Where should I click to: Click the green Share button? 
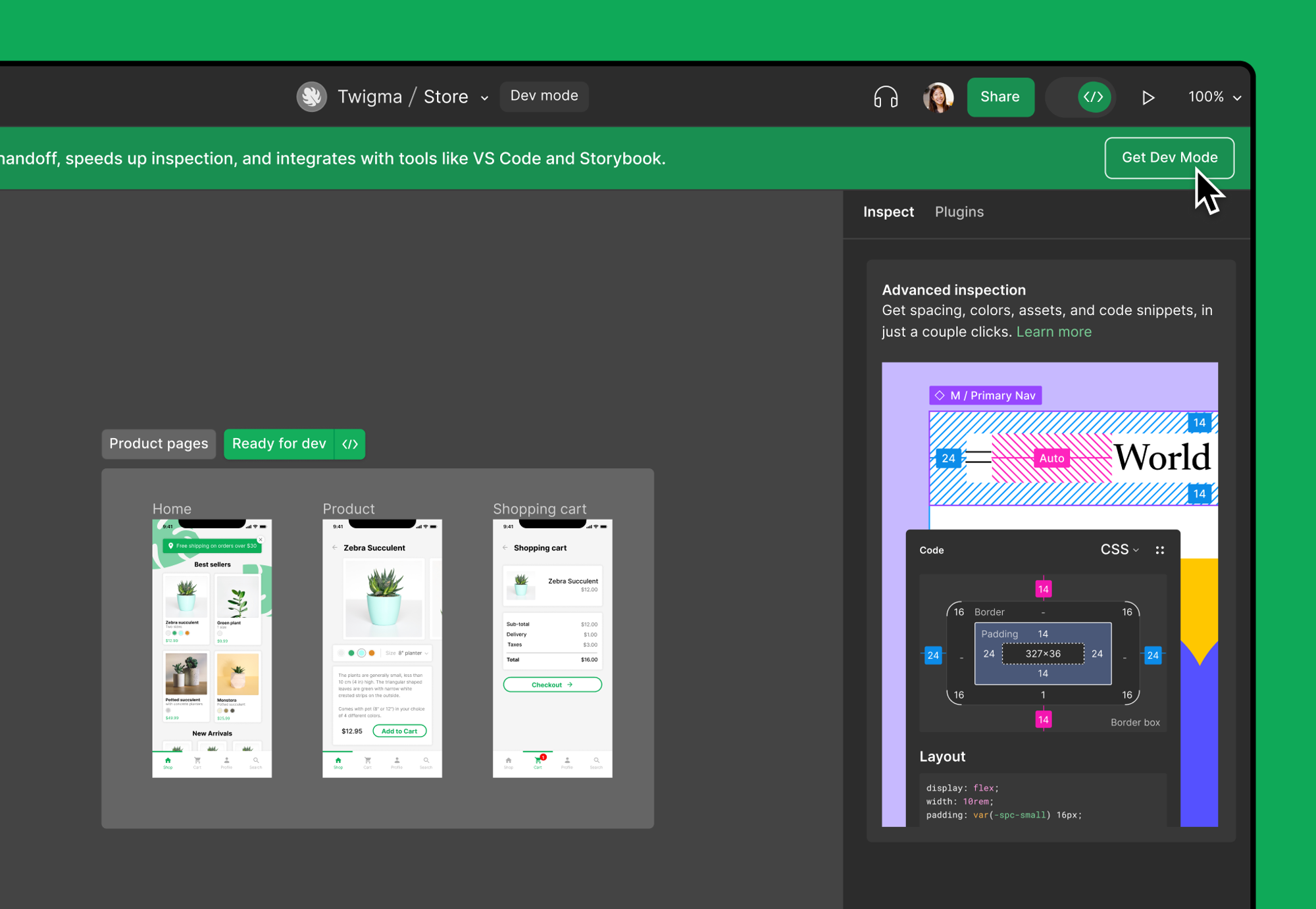(1000, 97)
